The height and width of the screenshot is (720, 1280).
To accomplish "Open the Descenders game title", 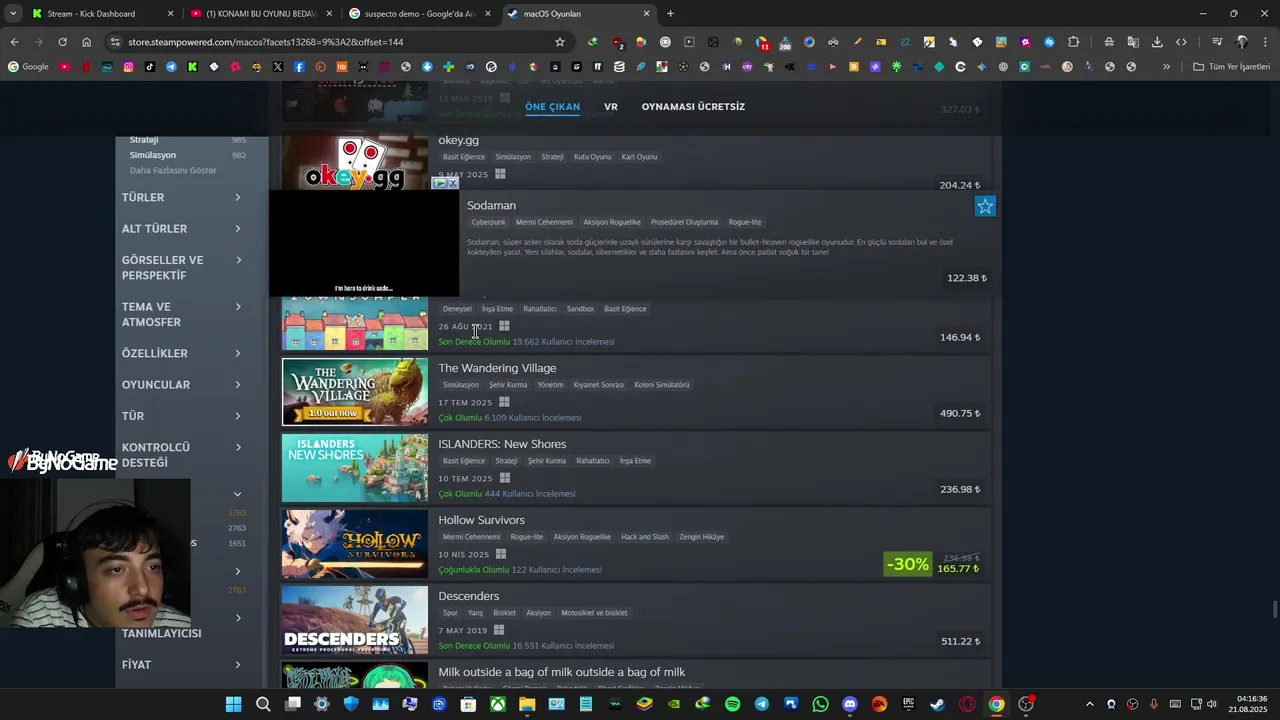I will pyautogui.click(x=468, y=596).
